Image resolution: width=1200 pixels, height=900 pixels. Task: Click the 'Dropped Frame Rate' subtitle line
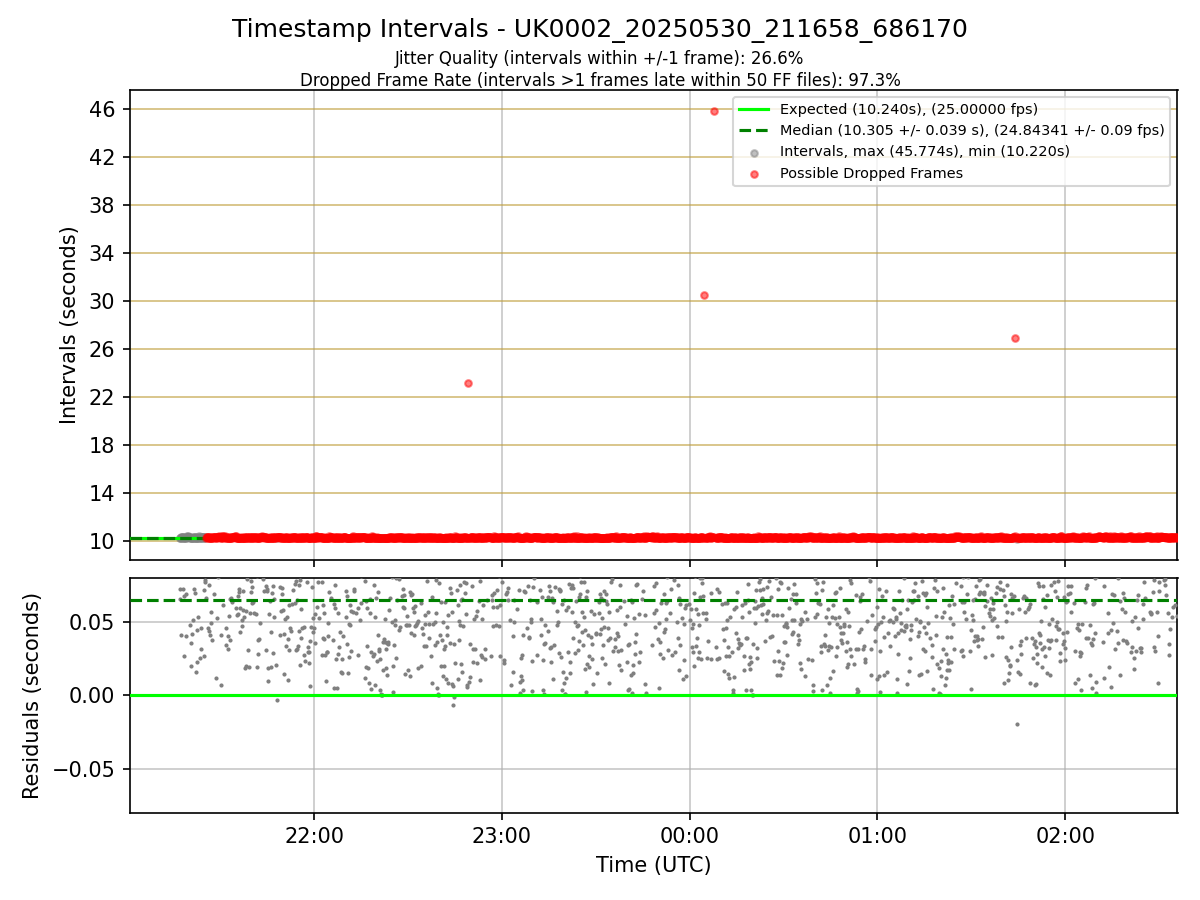click(600, 80)
